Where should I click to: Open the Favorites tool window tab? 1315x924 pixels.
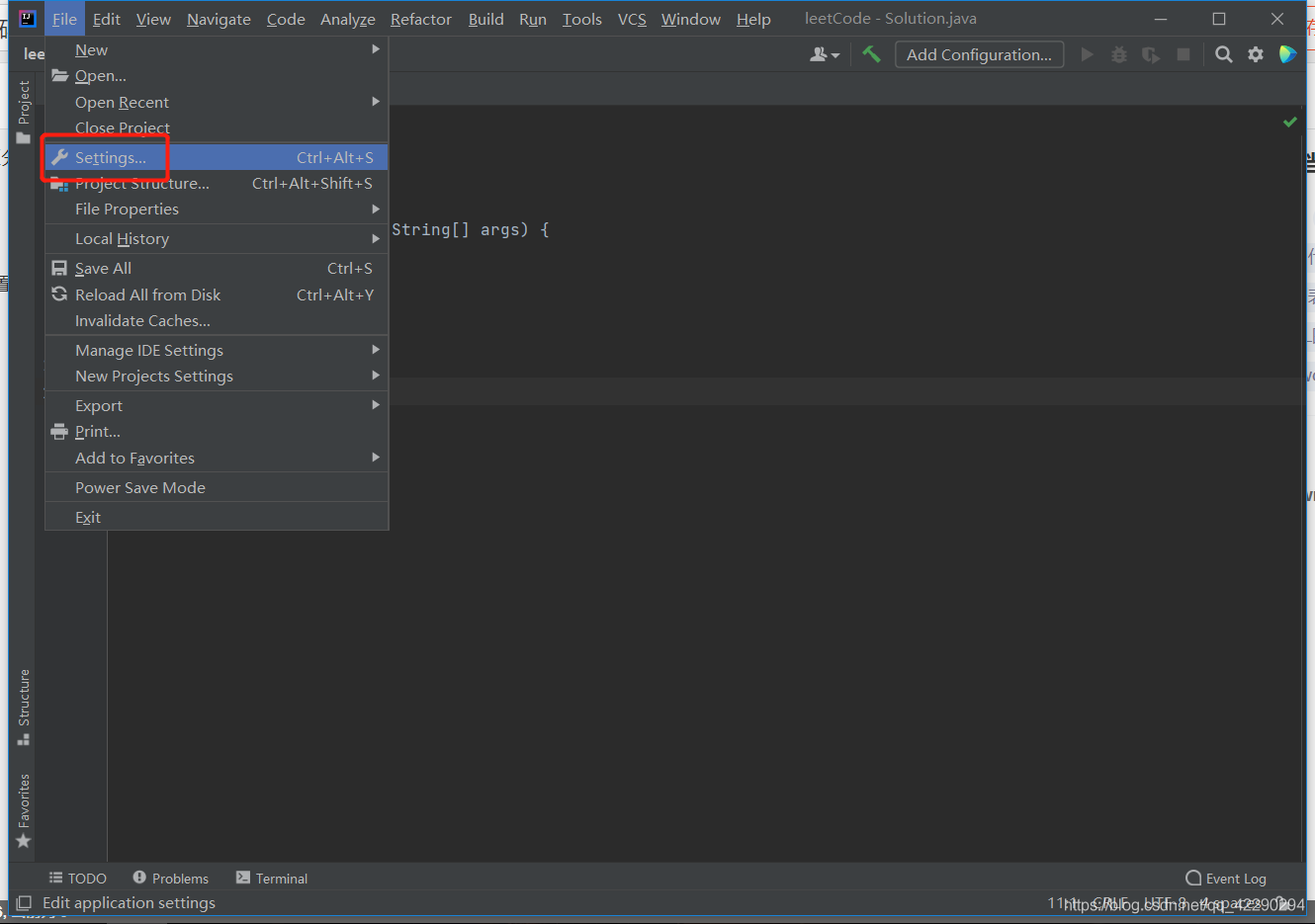[x=24, y=810]
